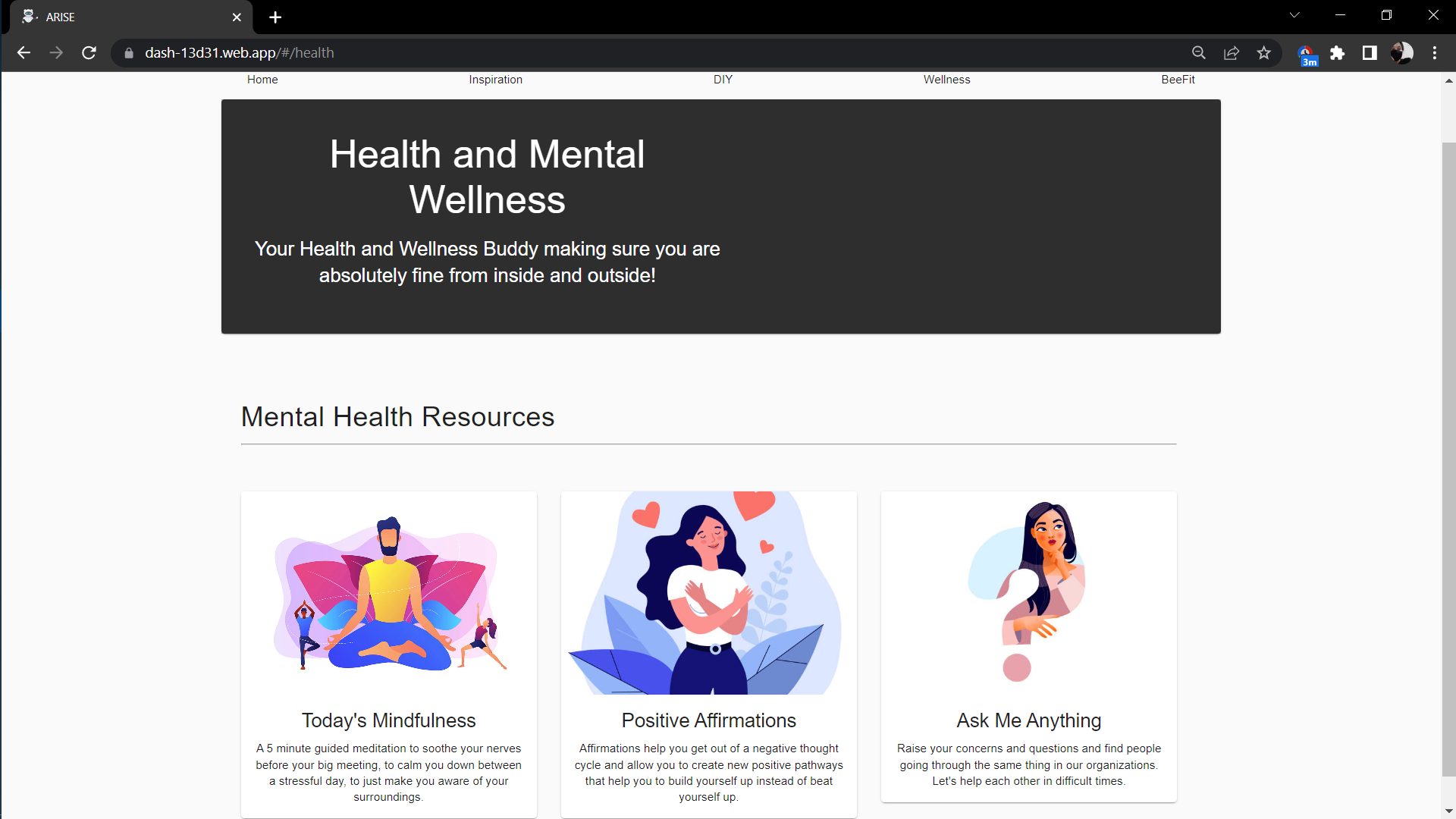Open the zoom magnifier icon in the address bar
The width and height of the screenshot is (1456, 819).
(x=1199, y=53)
